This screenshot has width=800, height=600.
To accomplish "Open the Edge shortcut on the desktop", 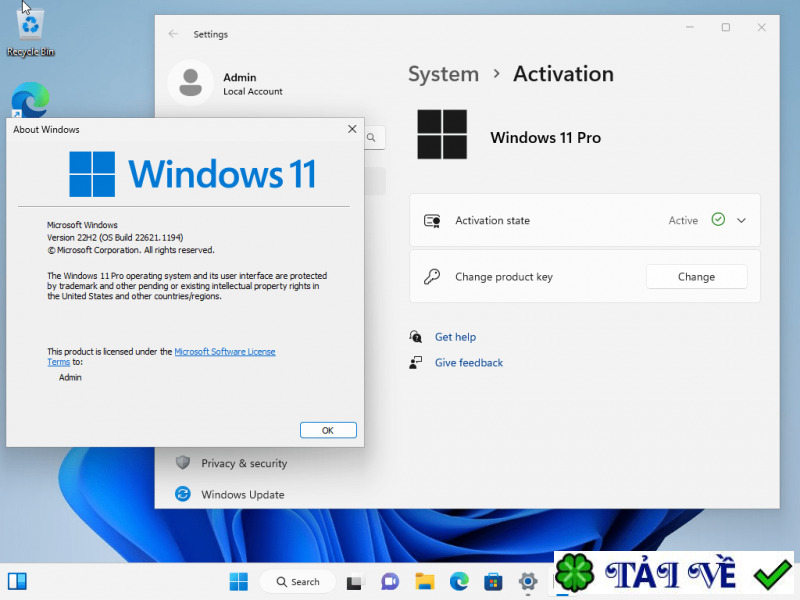I will [x=30, y=97].
